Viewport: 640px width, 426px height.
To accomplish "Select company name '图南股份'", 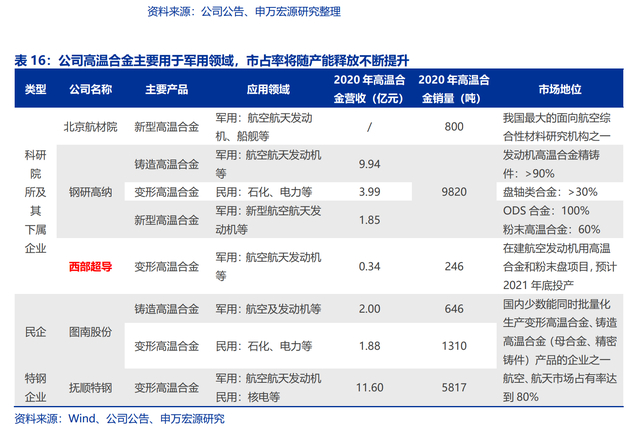I will click(x=90, y=332).
